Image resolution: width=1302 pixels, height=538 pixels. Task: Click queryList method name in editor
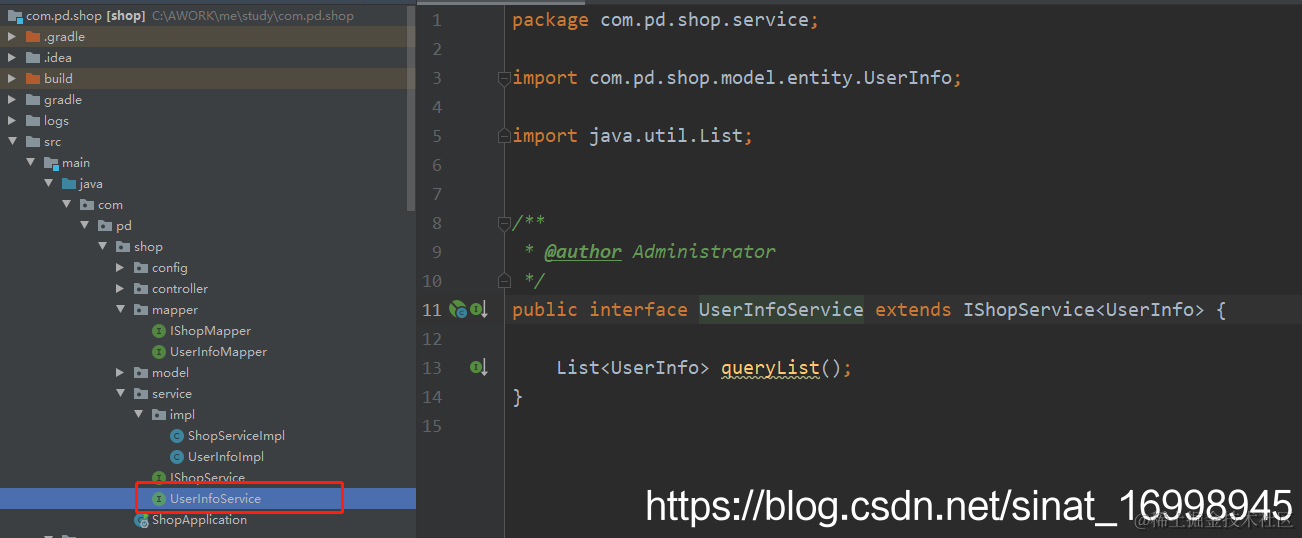point(770,368)
